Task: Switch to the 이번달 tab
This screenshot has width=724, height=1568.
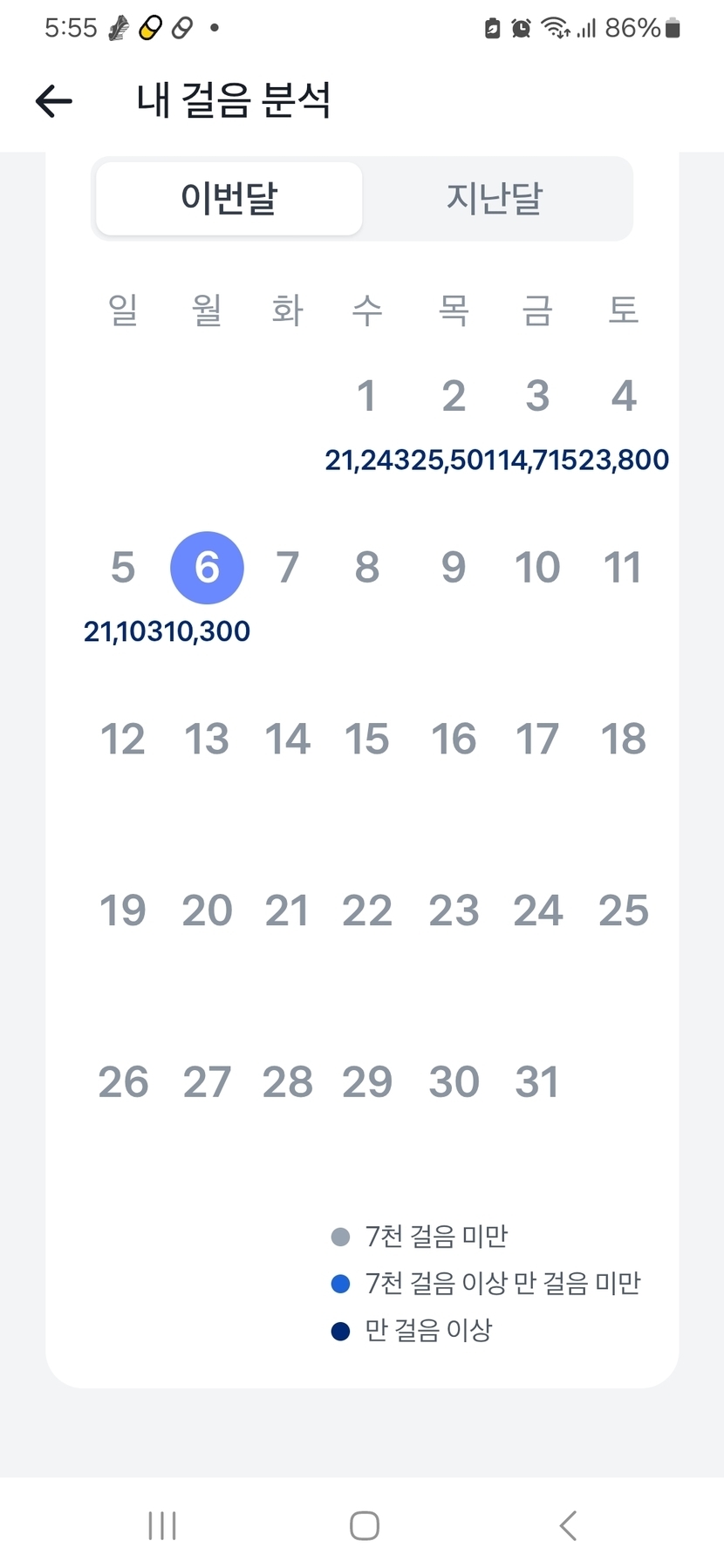Action: pyautogui.click(x=229, y=199)
